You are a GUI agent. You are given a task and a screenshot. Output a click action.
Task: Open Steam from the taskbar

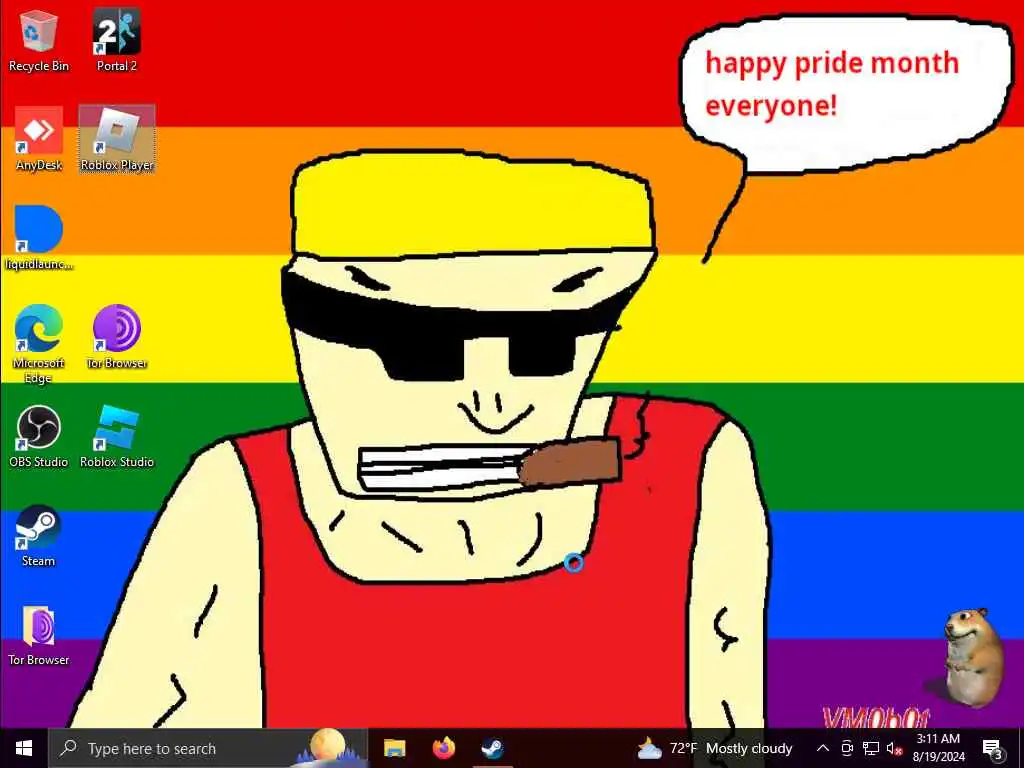492,748
